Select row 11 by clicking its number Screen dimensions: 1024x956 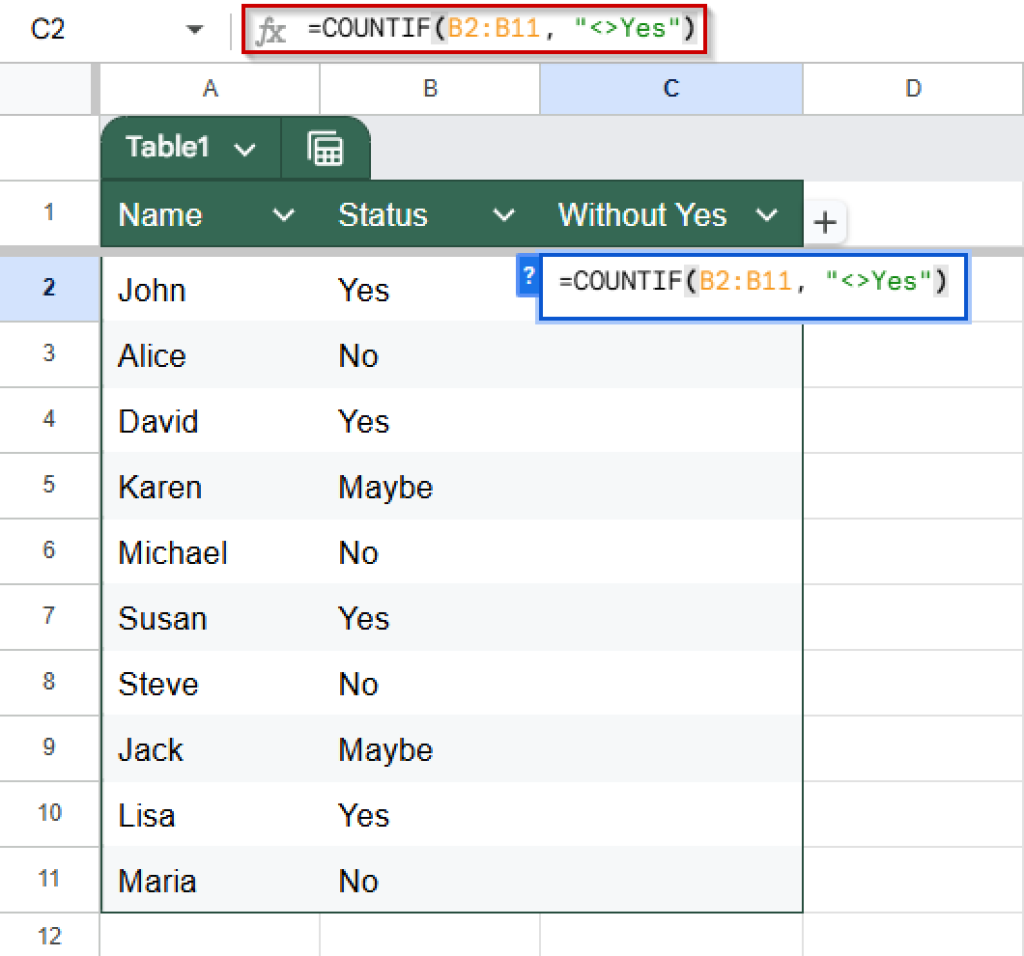tap(50, 880)
